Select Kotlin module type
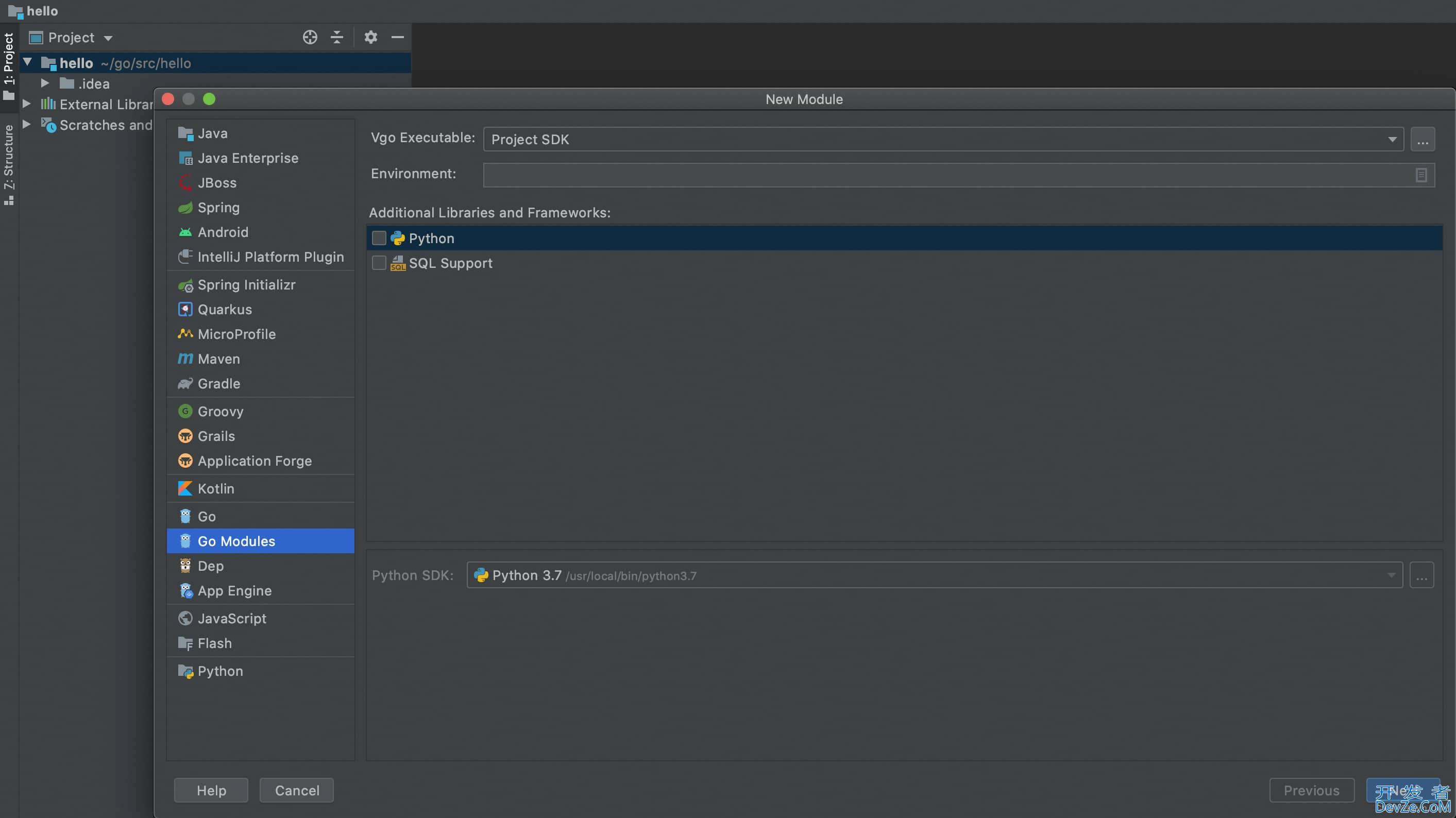The image size is (1456, 818). click(261, 489)
